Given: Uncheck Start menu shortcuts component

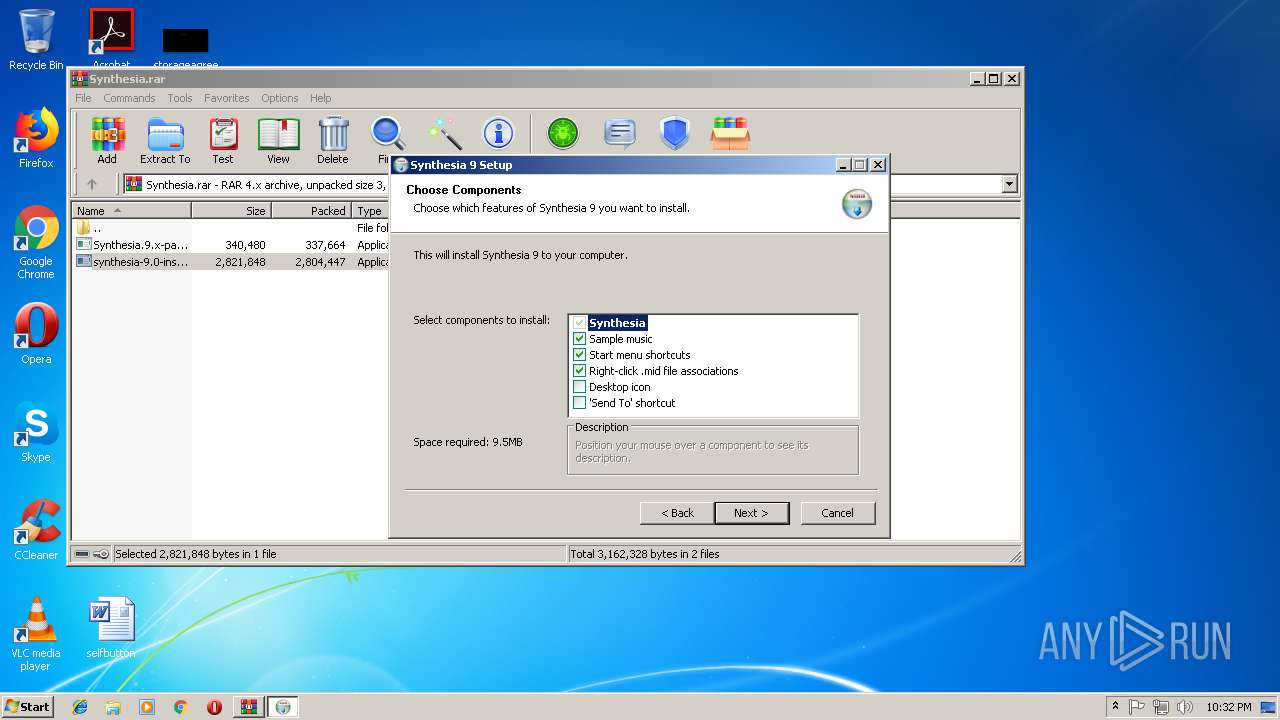Looking at the screenshot, I should (x=579, y=355).
